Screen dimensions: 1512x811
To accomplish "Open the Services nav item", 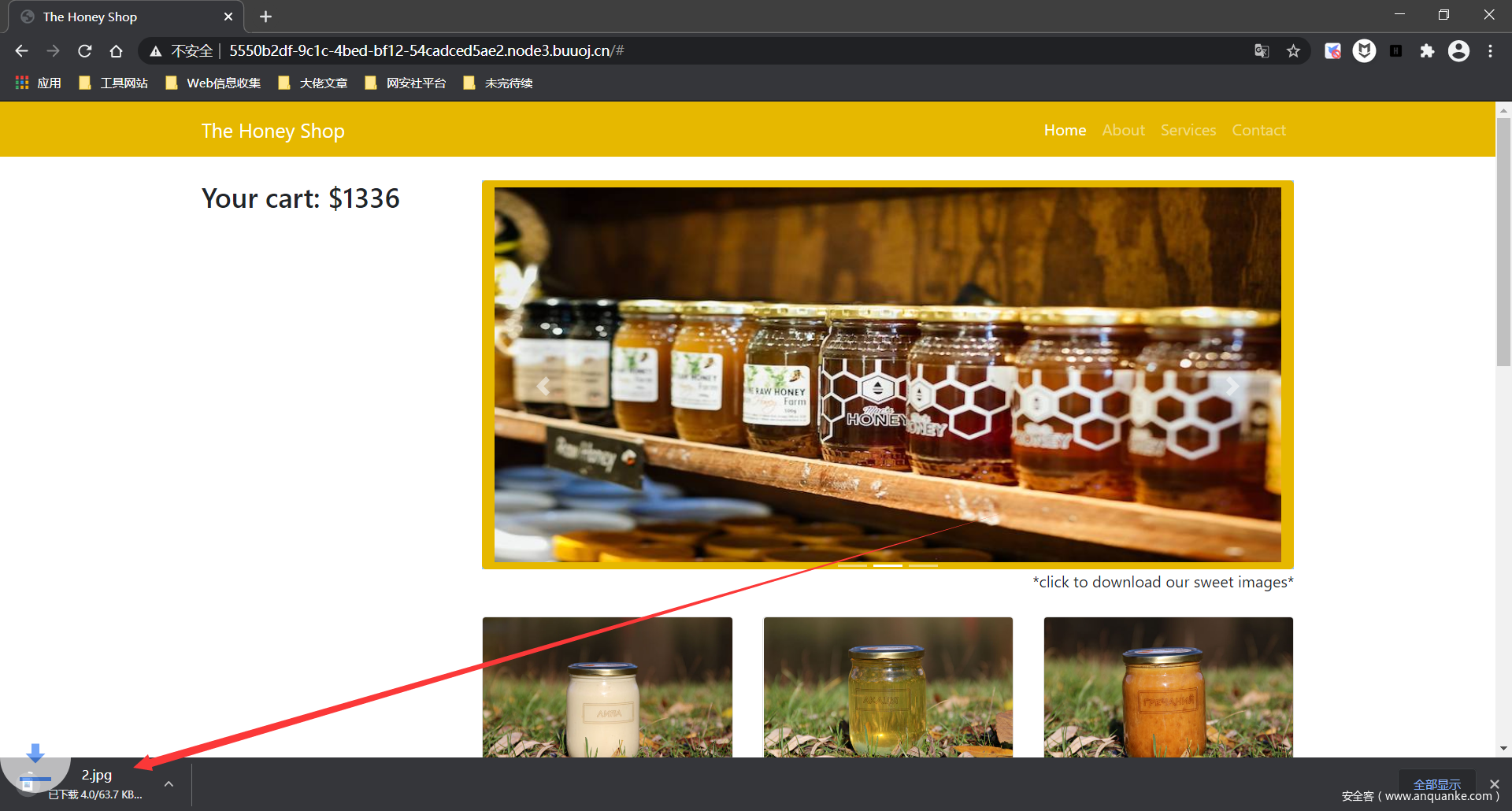I will pos(1188,131).
